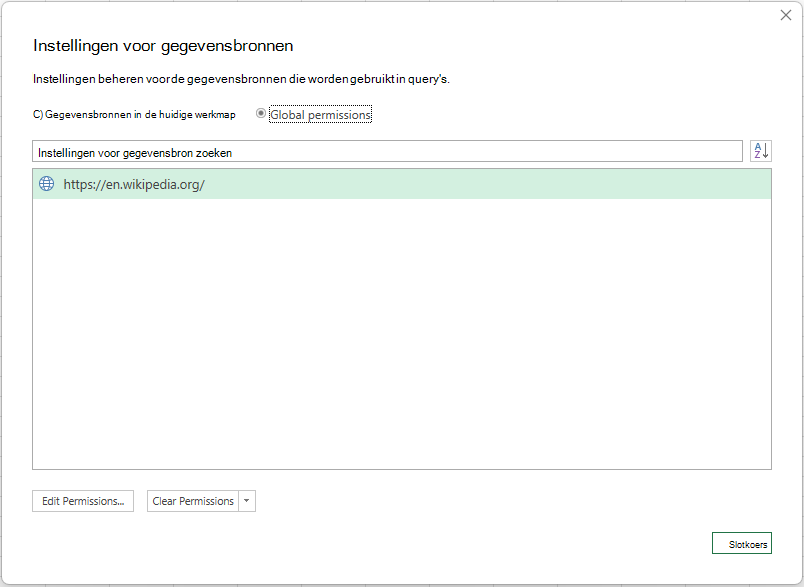This screenshot has height=587, width=804.
Task: Click the globe icon beside wikipedia entry
Action: tap(47, 184)
